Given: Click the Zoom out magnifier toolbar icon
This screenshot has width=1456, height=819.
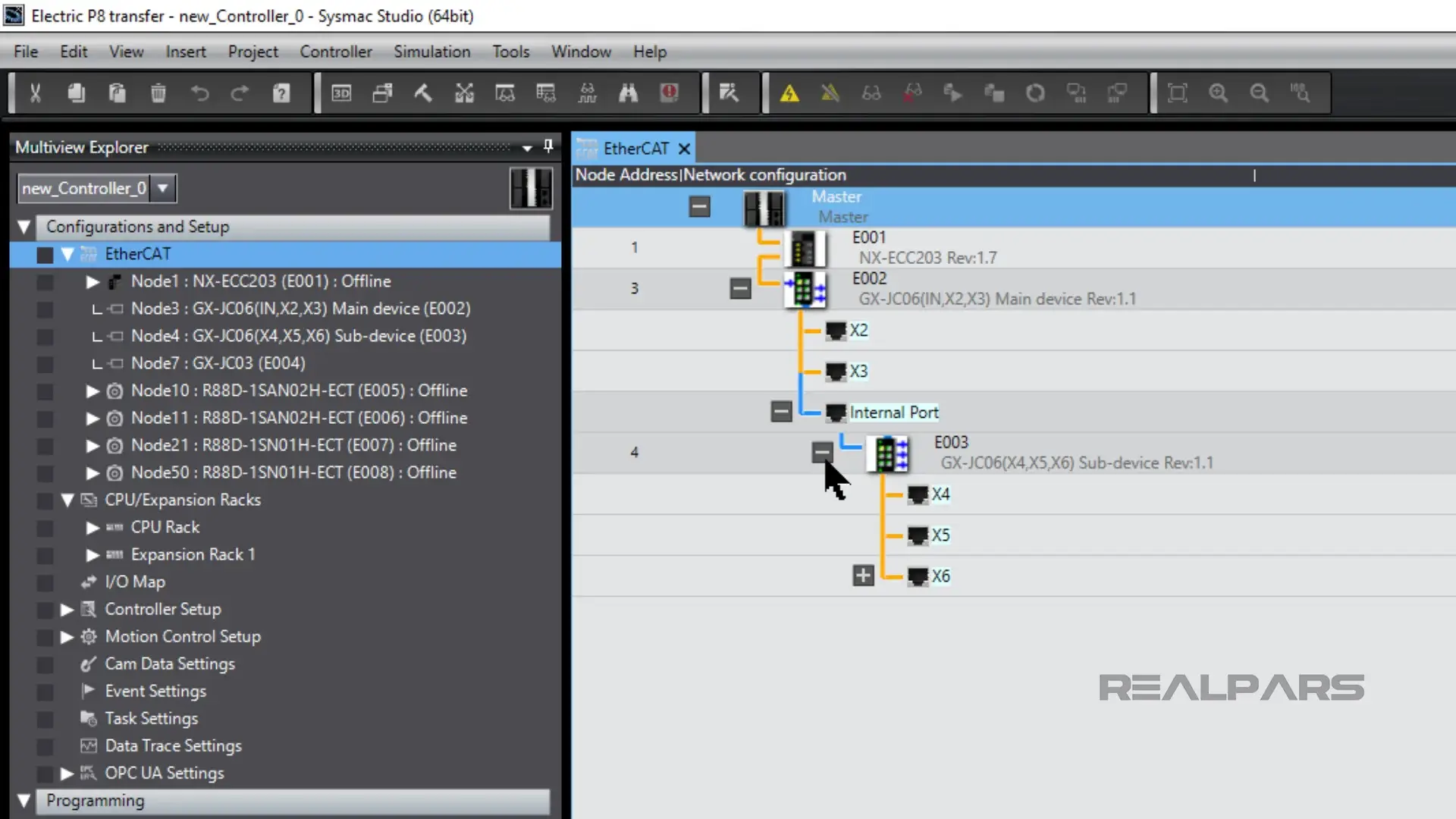Looking at the screenshot, I should (1259, 93).
